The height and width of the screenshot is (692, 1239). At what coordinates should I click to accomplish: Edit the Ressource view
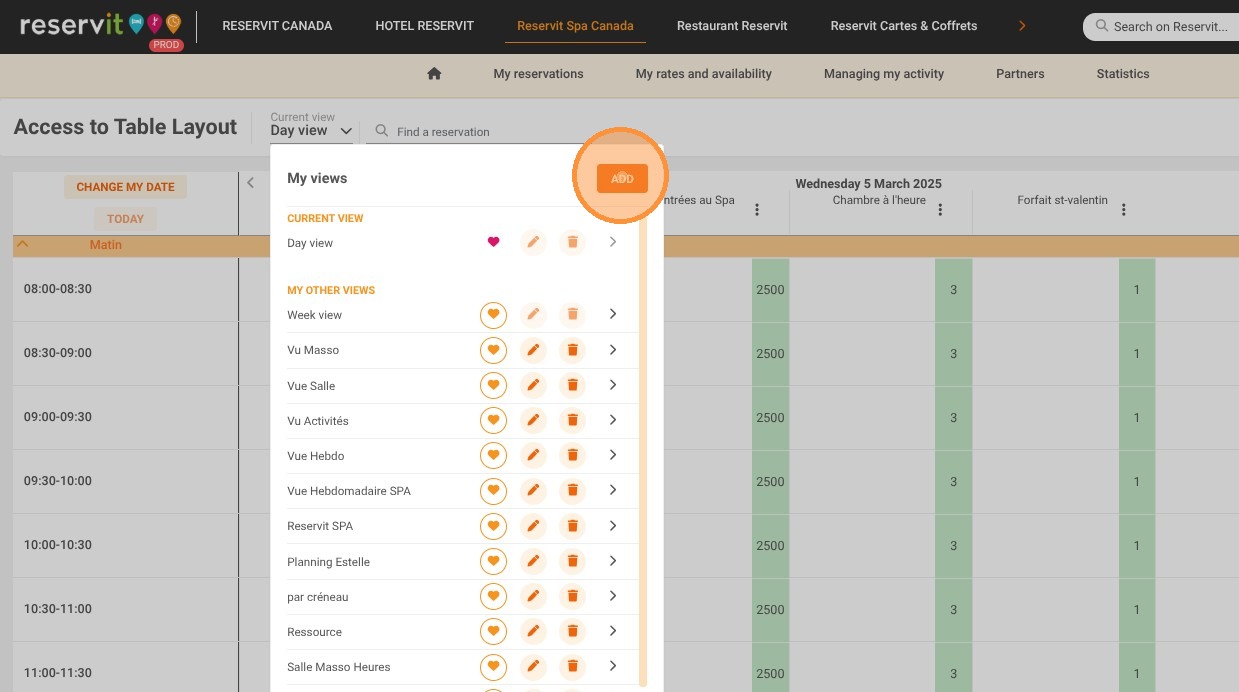(x=534, y=631)
